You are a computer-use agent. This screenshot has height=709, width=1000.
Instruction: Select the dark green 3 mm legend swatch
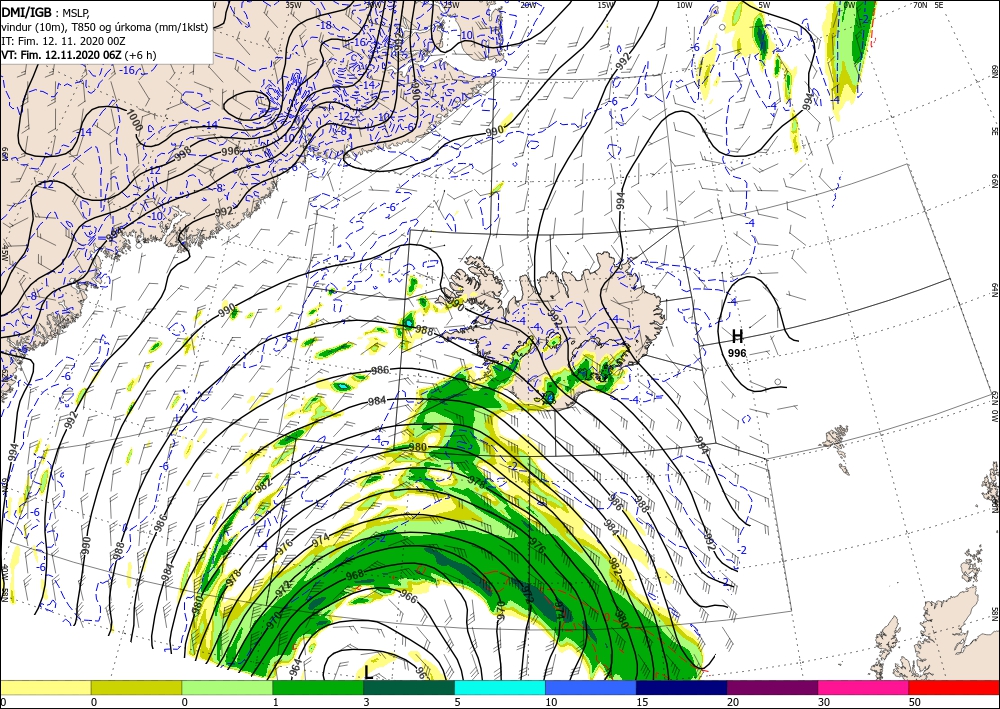click(x=409, y=687)
